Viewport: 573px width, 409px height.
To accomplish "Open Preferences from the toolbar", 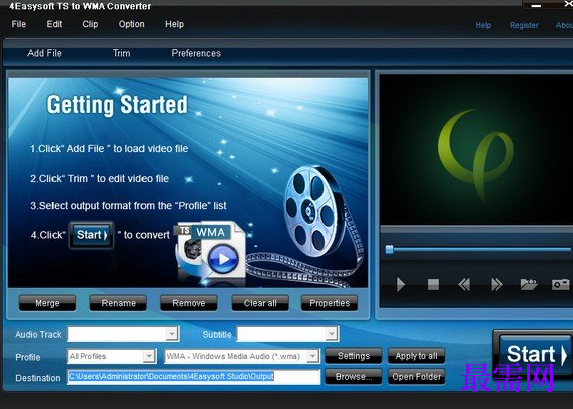I will click(x=196, y=53).
